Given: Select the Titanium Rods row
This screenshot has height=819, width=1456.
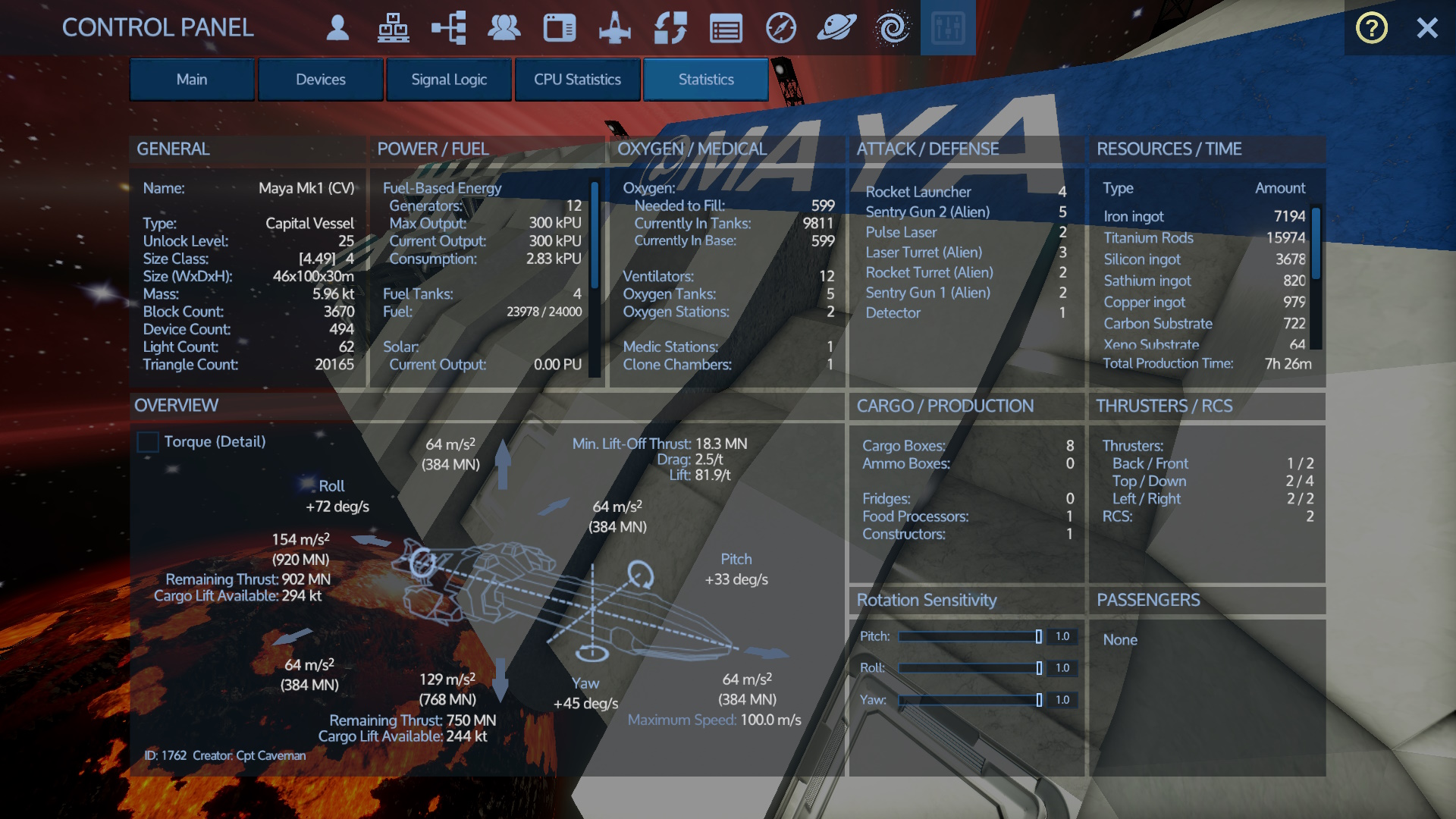Looking at the screenshot, I should click(1204, 237).
